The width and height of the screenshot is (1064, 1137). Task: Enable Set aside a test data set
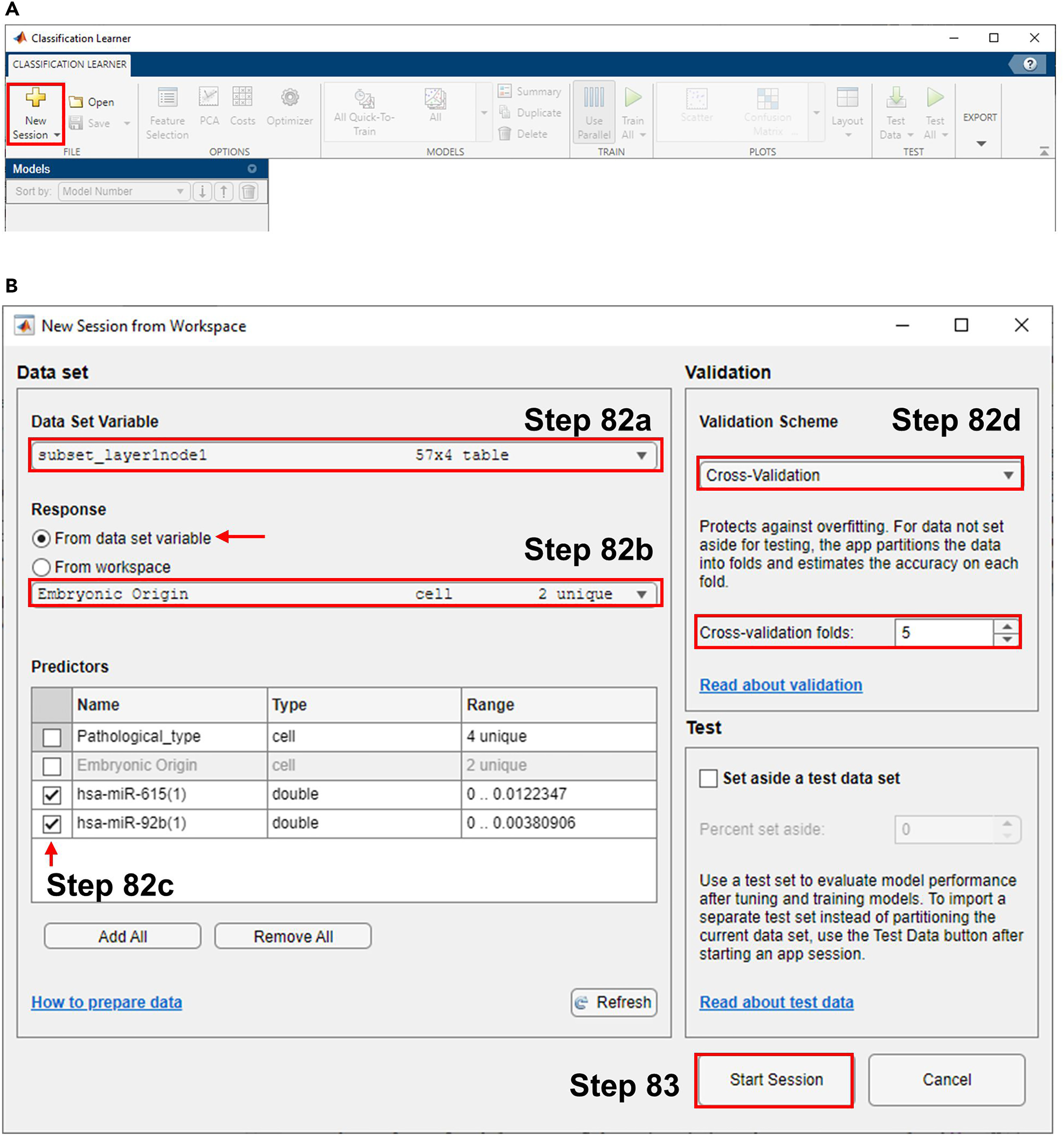tap(708, 779)
